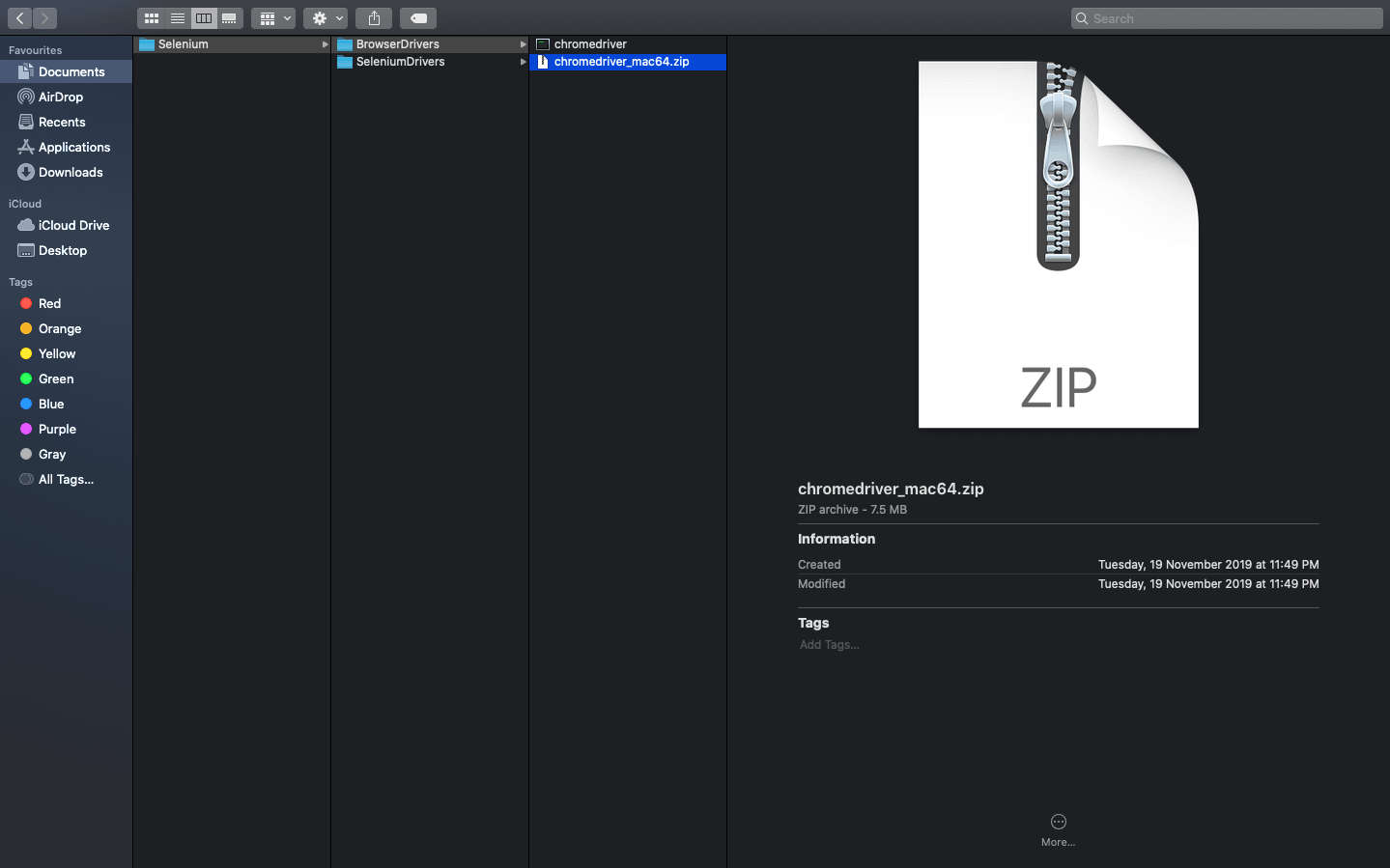
Task: Click the Edit Tags toolbar button
Action: (418, 18)
